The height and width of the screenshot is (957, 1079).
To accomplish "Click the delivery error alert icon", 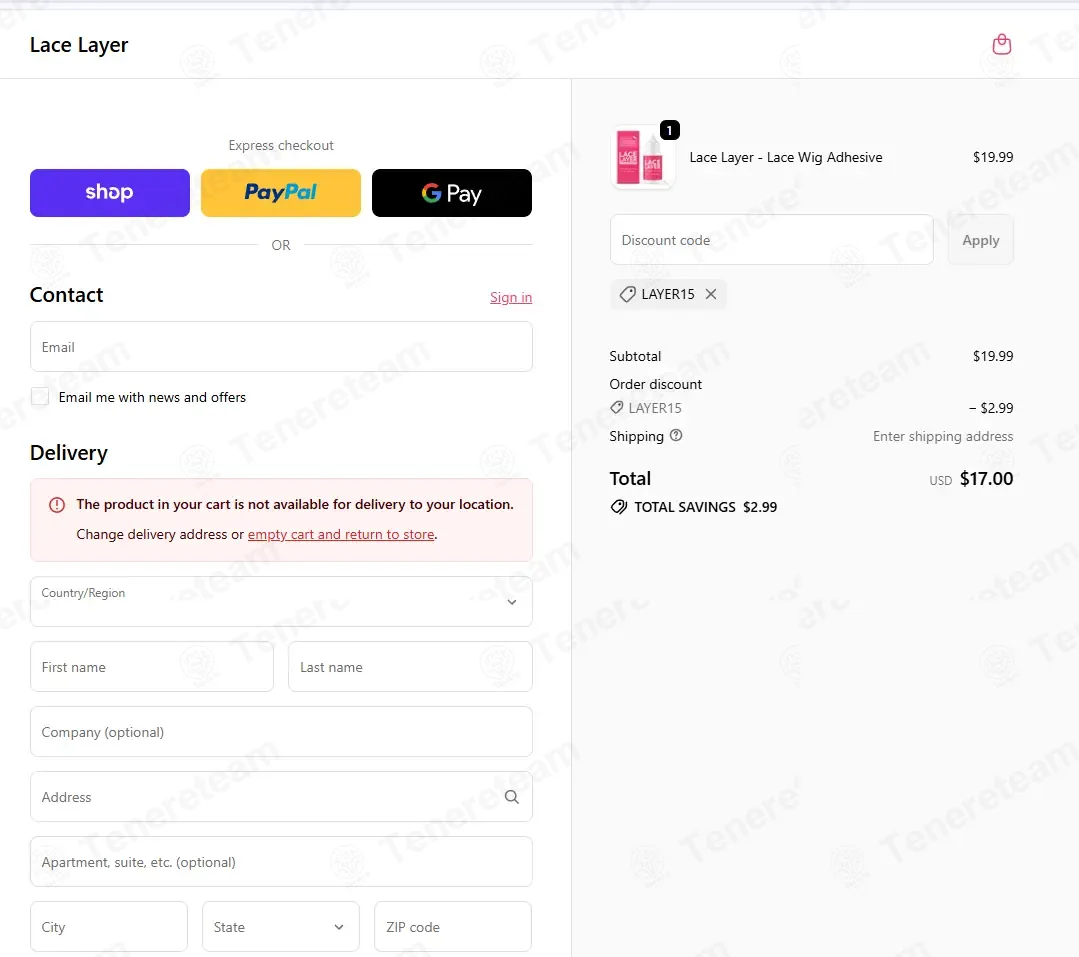I will pos(57,505).
